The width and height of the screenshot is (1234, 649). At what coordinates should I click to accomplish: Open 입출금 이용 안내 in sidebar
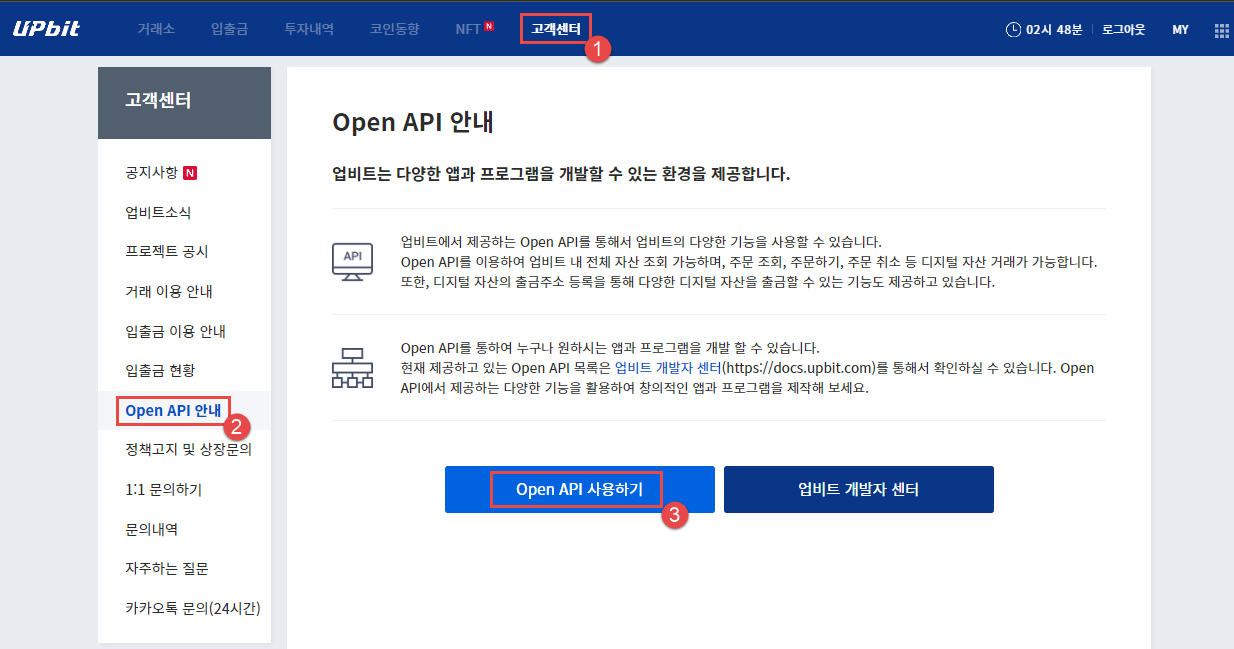(x=176, y=331)
